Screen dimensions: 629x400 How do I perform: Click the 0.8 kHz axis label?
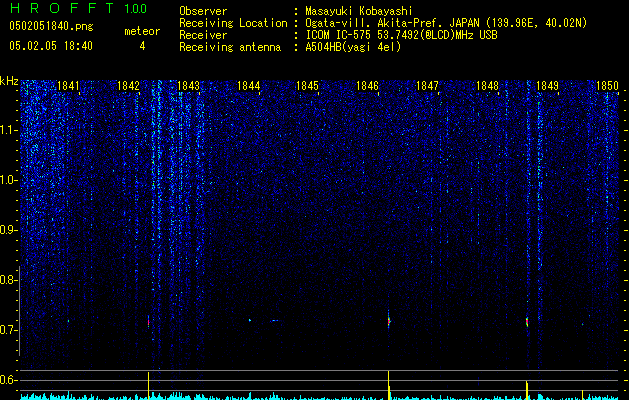[x=7, y=280]
